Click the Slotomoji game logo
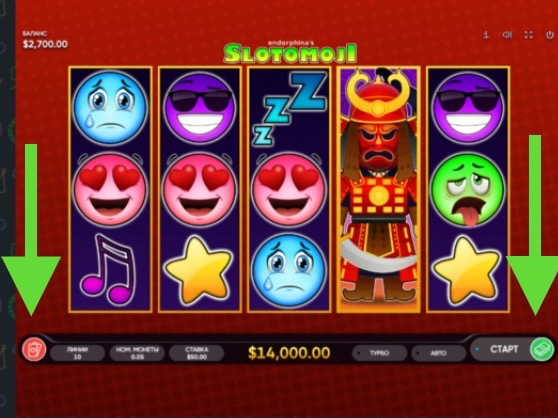The image size is (558, 418). [290, 52]
